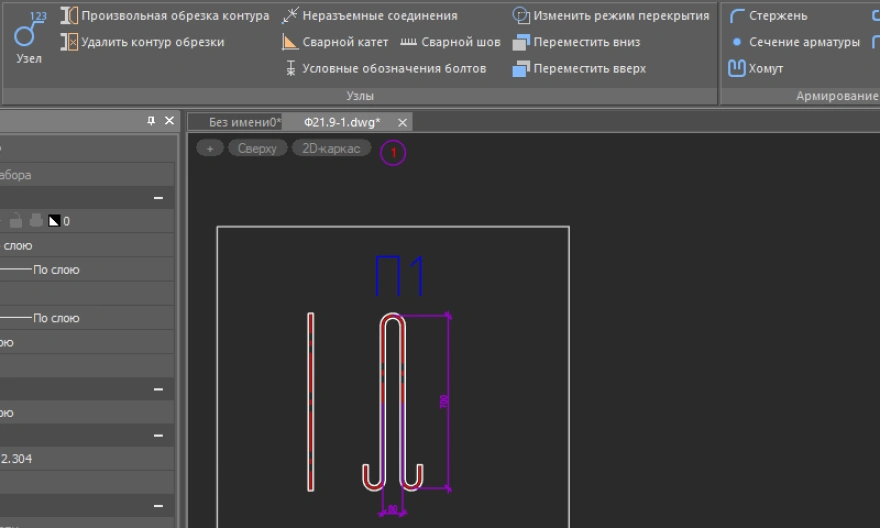Select the Хомут tool

click(756, 68)
